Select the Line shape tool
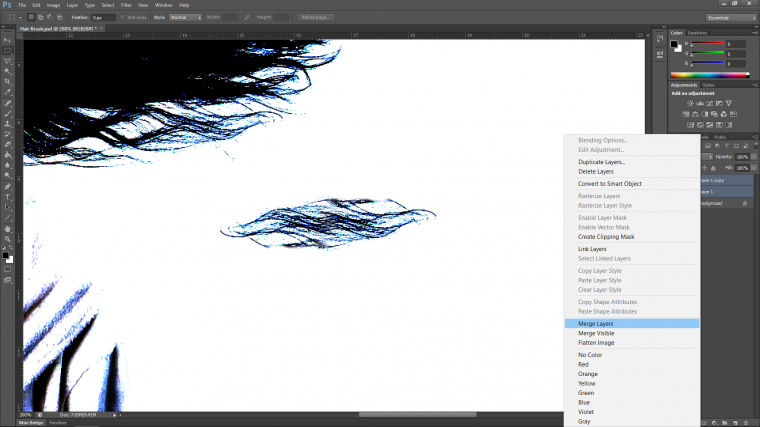 pos(7,218)
